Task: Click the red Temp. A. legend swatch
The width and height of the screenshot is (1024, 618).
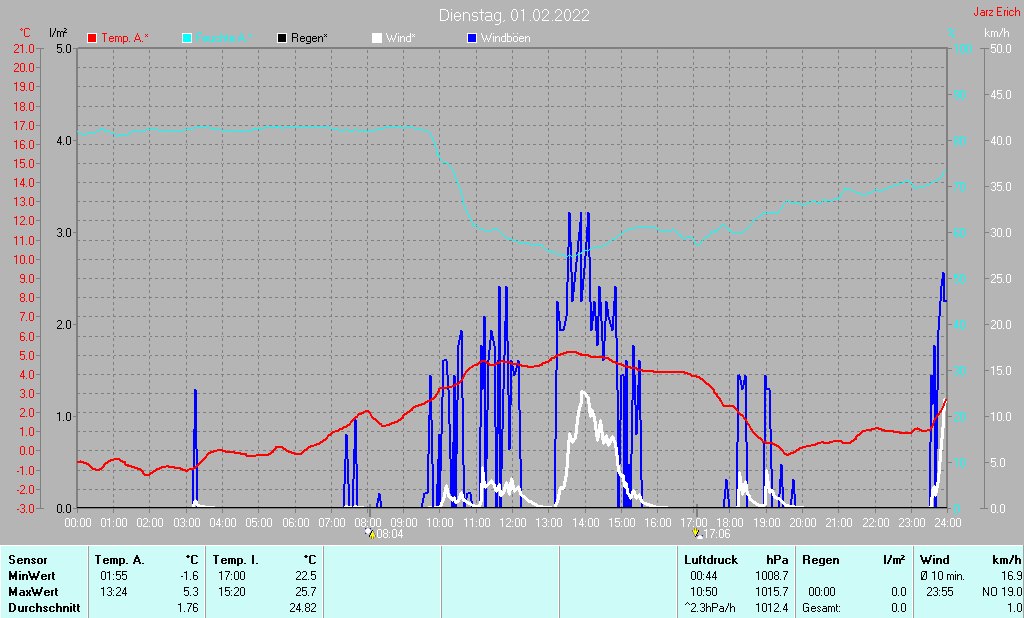Action: (x=92, y=38)
